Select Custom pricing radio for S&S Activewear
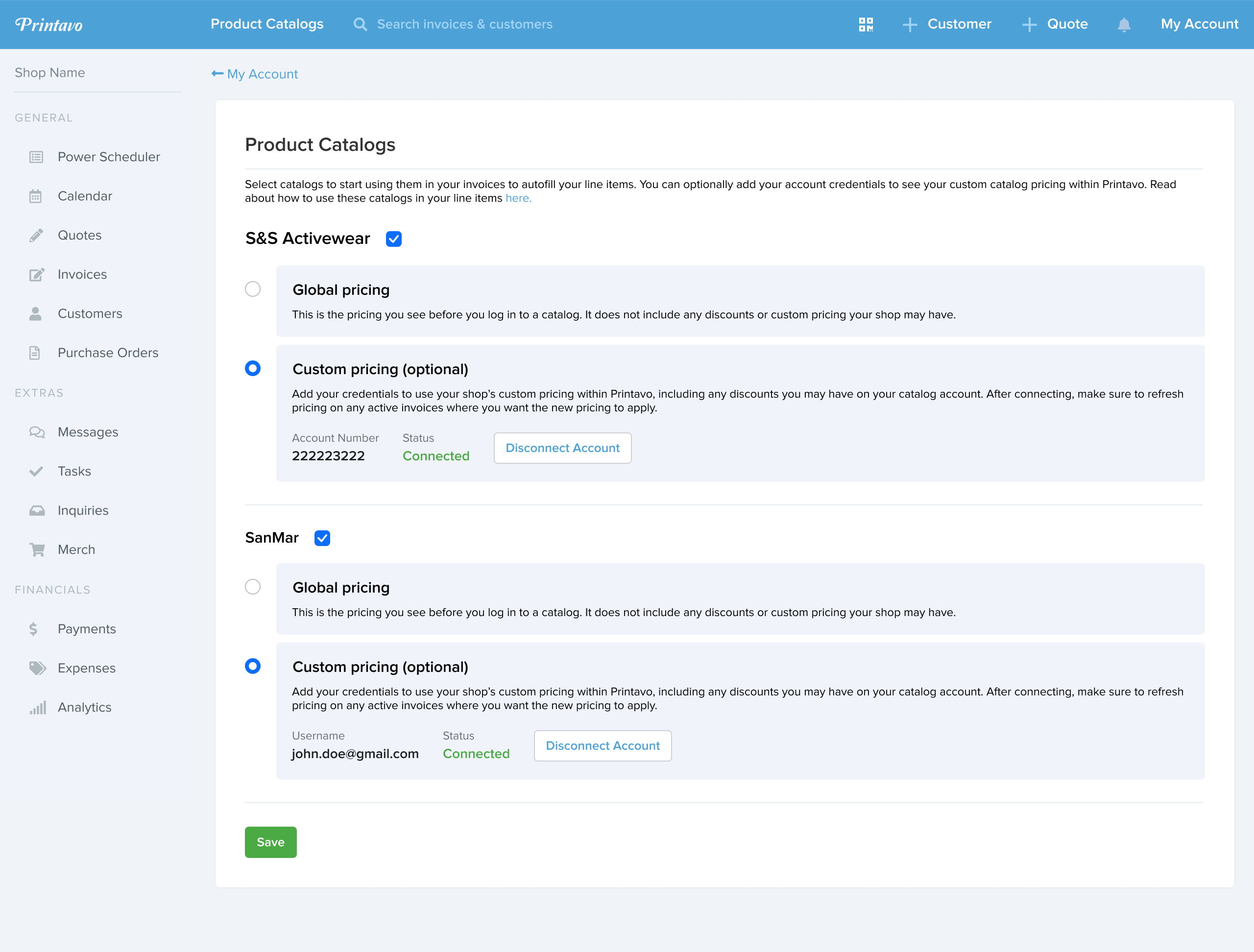The height and width of the screenshot is (952, 1254). 253,368
